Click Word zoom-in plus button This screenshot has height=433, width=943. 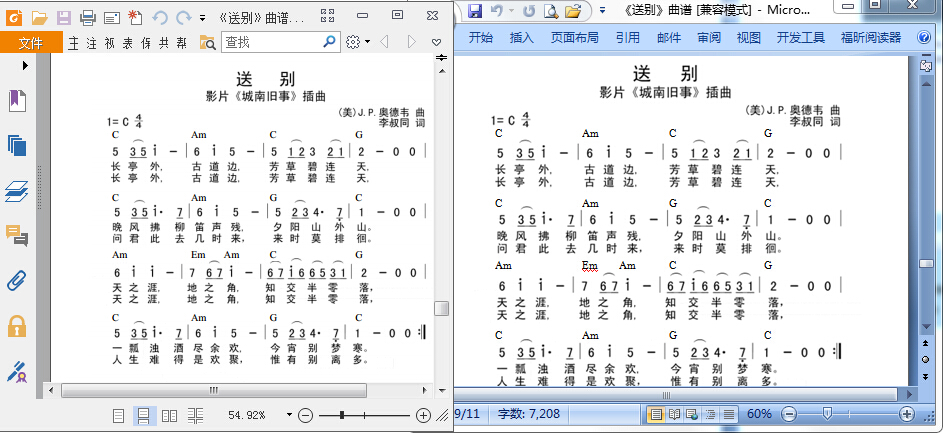pos(908,414)
